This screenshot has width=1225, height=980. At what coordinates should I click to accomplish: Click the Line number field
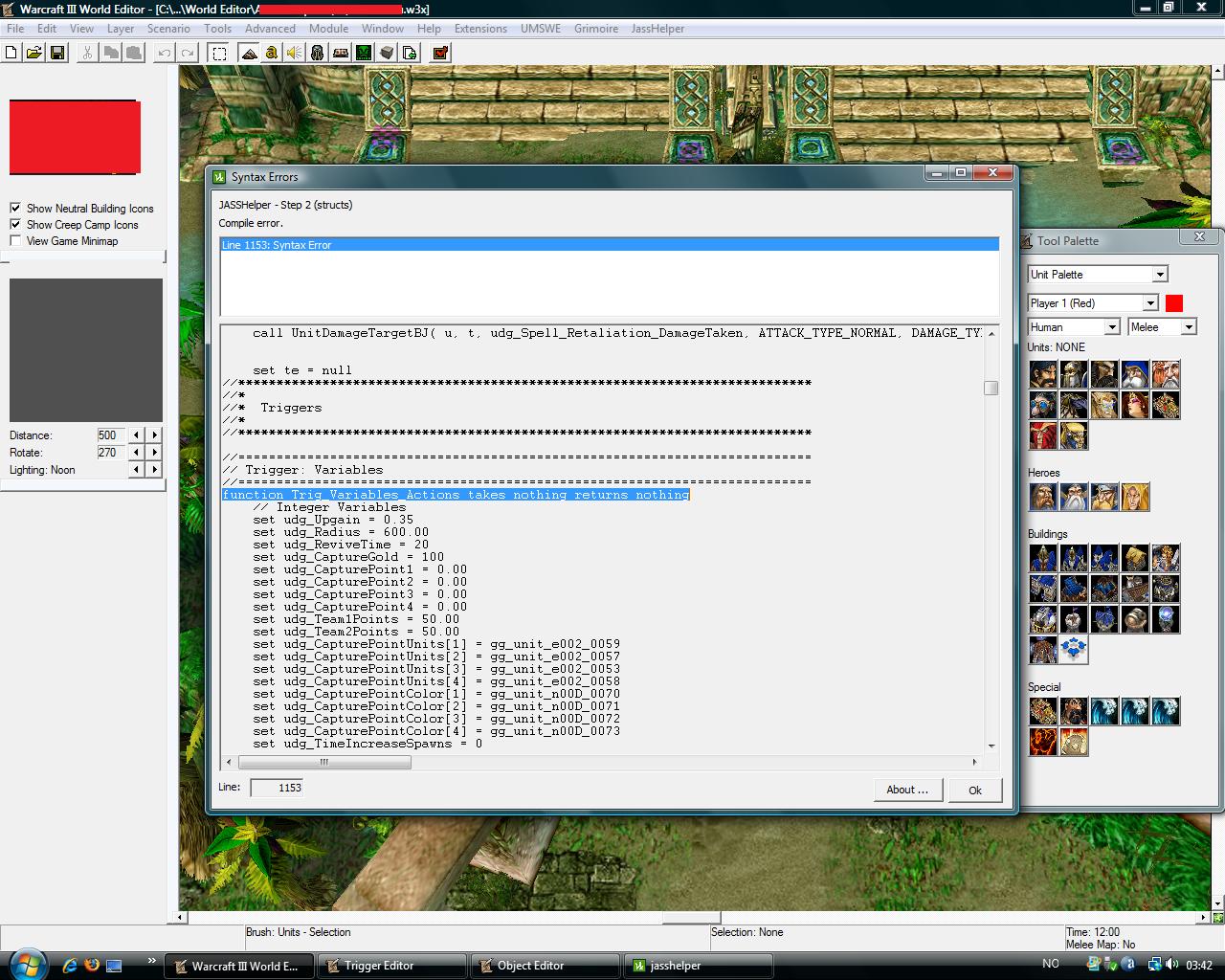pyautogui.click(x=277, y=788)
